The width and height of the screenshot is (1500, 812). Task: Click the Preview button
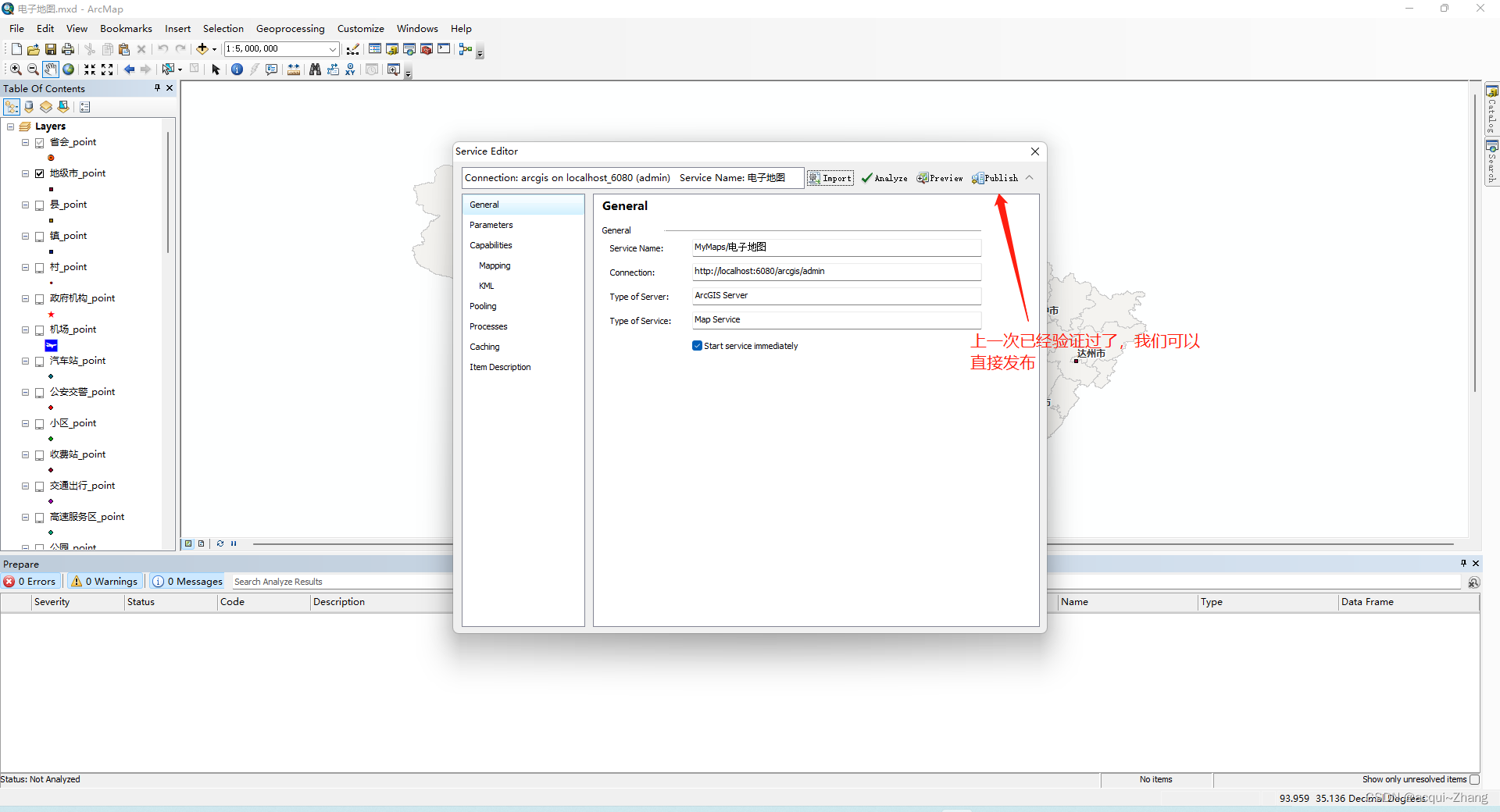click(940, 178)
